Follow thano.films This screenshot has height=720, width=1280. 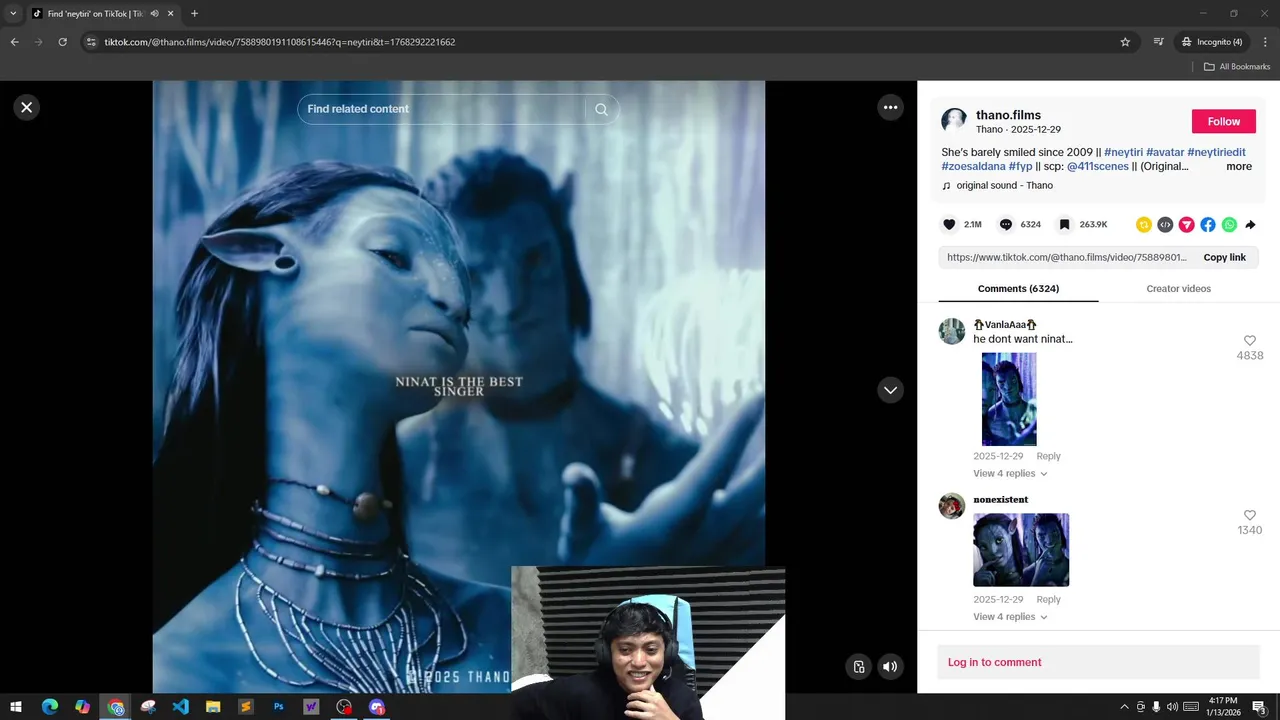(x=1223, y=121)
